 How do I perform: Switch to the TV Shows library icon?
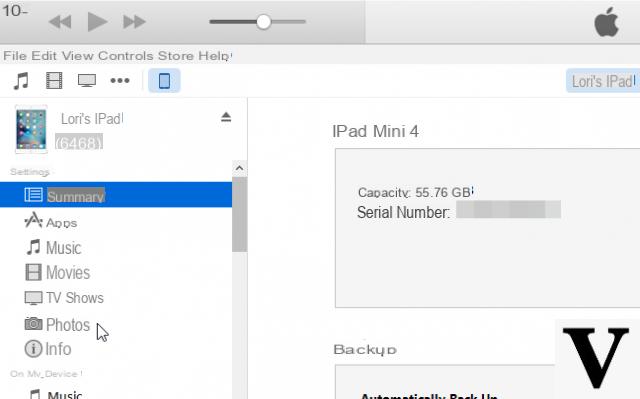(87, 81)
